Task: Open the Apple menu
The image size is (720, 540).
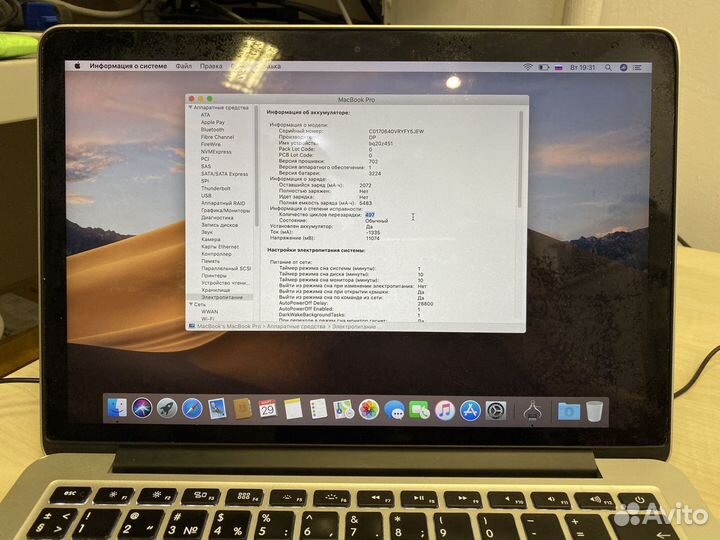Action: 78,66
